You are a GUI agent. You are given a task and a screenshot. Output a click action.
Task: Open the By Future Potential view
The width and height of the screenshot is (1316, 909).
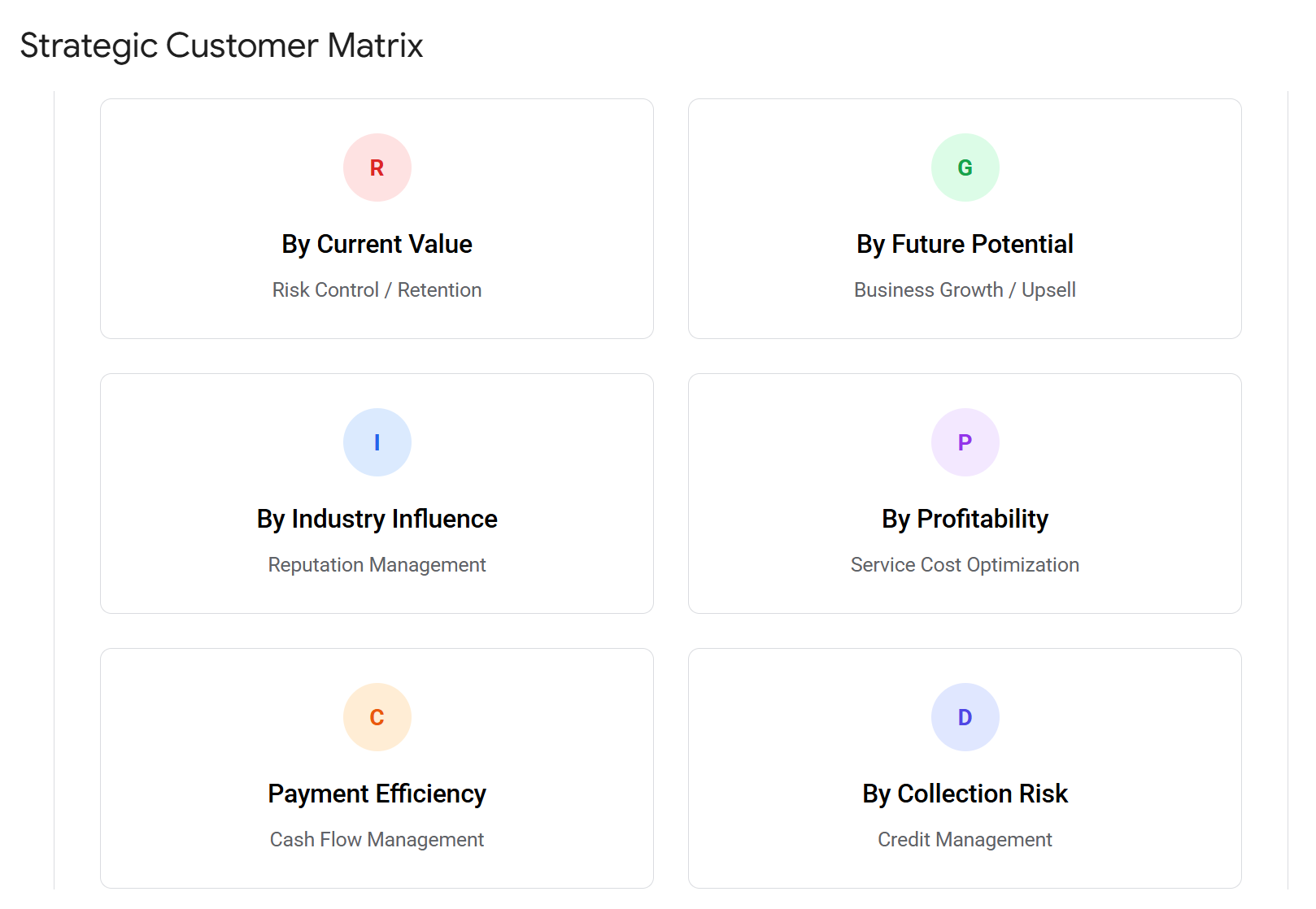tap(965, 243)
